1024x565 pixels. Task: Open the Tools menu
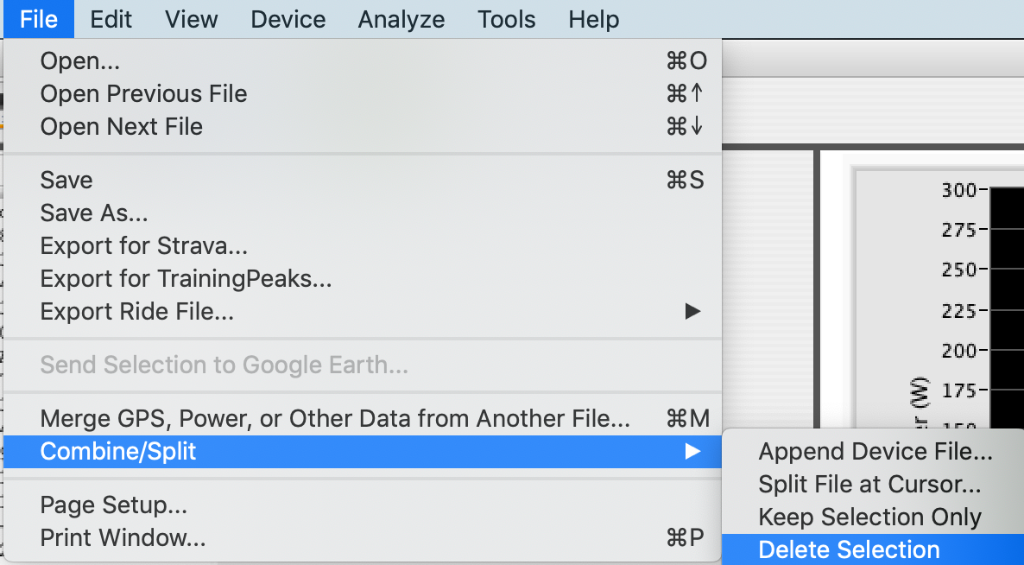click(506, 19)
